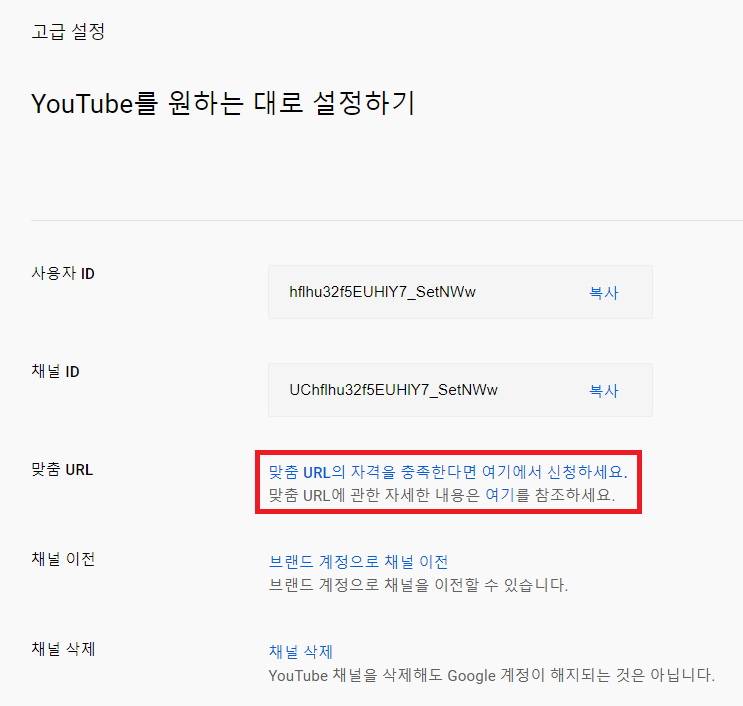Open the 맞춤 URL 신청하세요 link
This screenshot has width=743, height=706.
point(448,472)
